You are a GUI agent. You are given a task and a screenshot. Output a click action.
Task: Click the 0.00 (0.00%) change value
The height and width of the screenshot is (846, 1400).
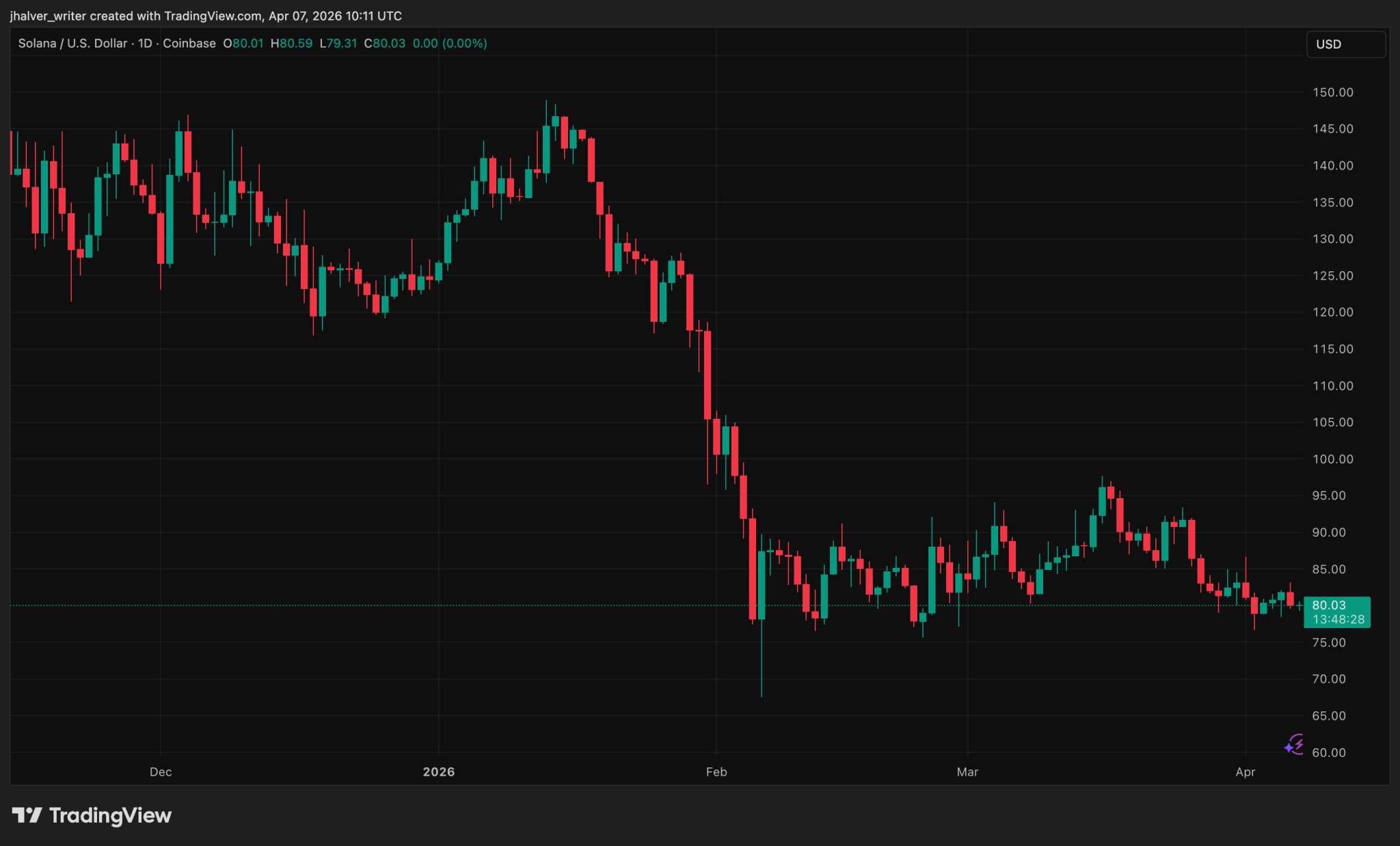point(450,43)
